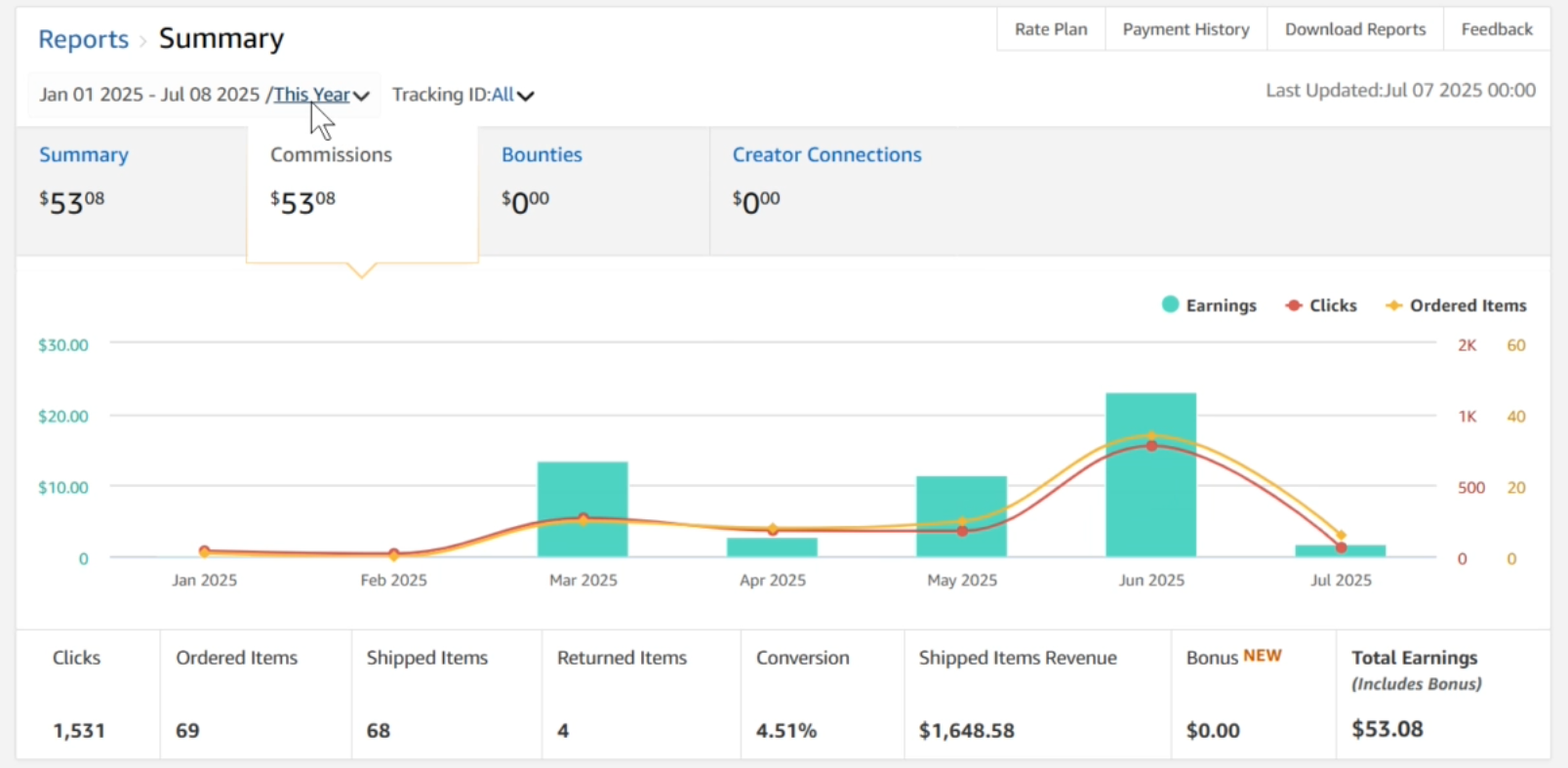Click the Conversion value 4.51%
The height and width of the screenshot is (768, 1568).
(x=786, y=731)
